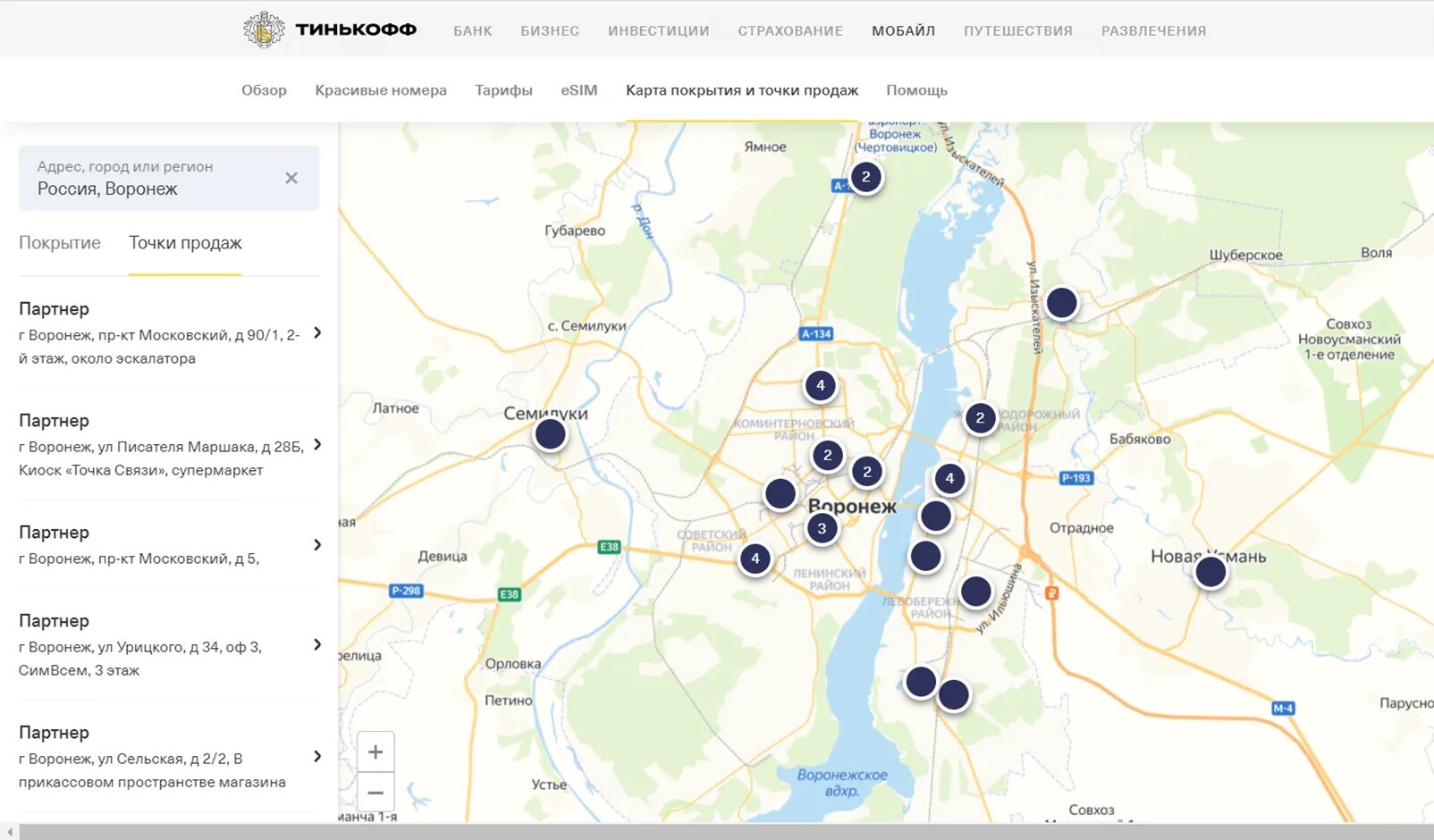The width and height of the screenshot is (1434, 840).
Task: Select address 'пр-кт Московский, д 90/1'
Action: click(x=159, y=347)
